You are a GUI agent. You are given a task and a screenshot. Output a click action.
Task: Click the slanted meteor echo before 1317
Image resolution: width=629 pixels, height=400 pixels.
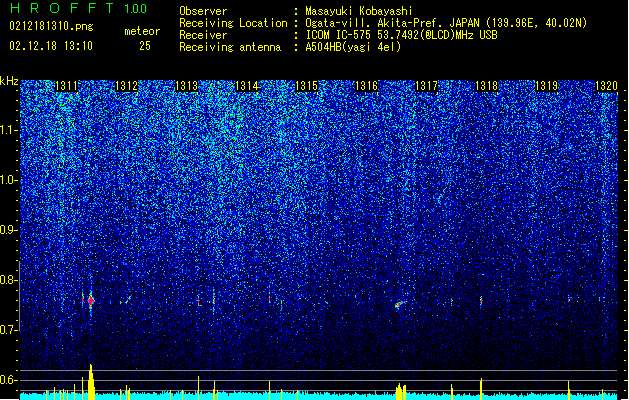point(400,304)
